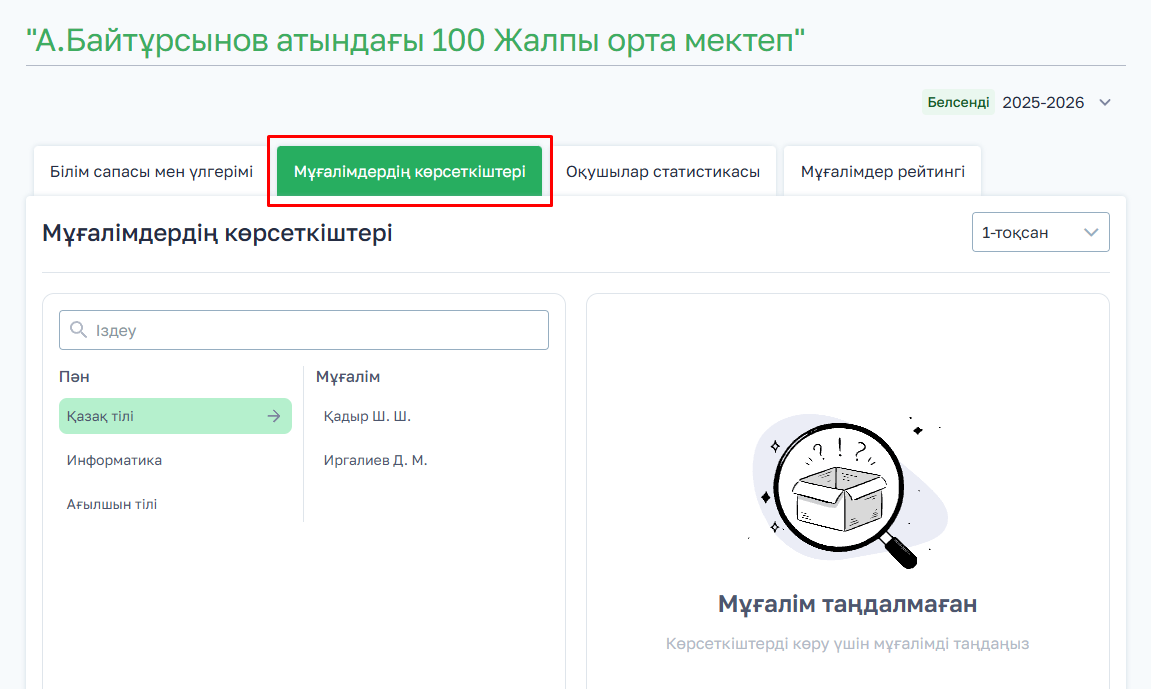
Task: Open the 1-тоқсан quarter dropdown
Action: pyautogui.click(x=1040, y=232)
